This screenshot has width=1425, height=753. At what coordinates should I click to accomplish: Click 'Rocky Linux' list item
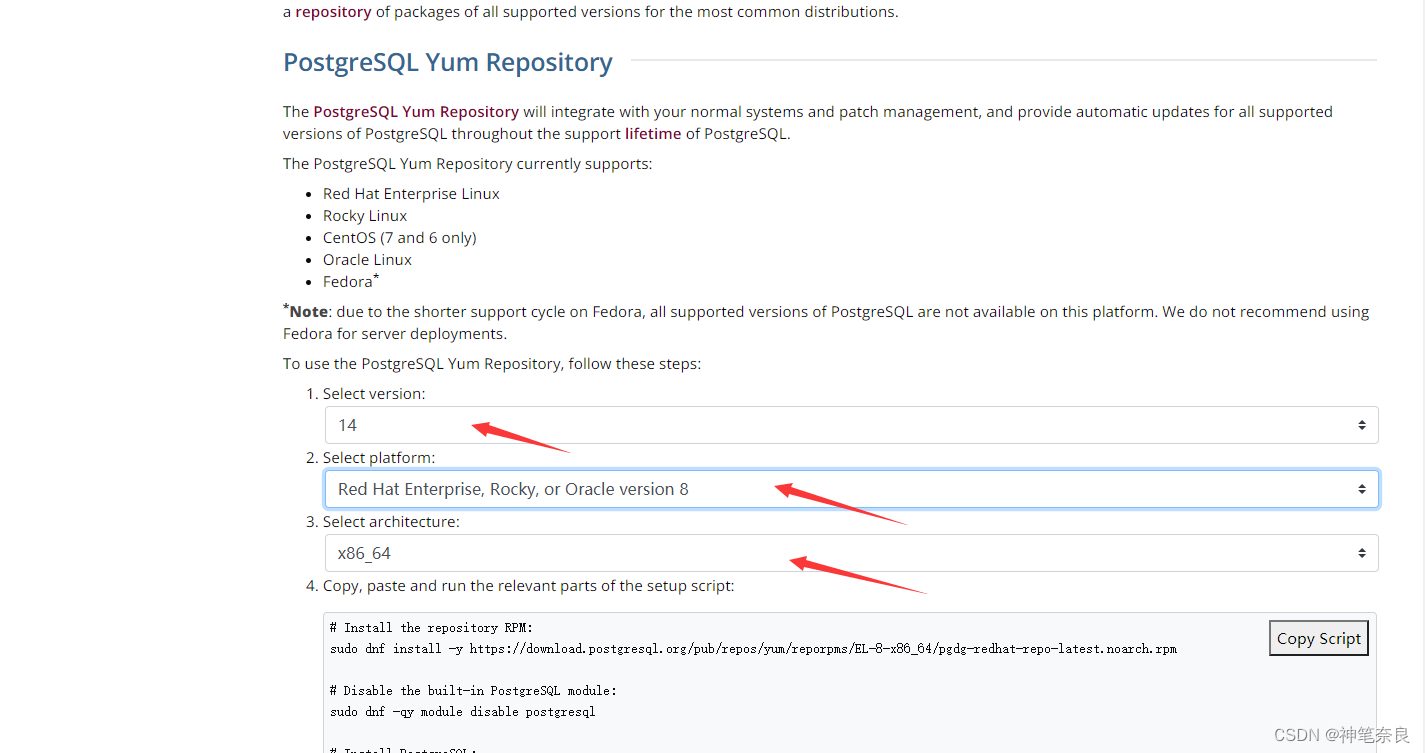pos(365,216)
